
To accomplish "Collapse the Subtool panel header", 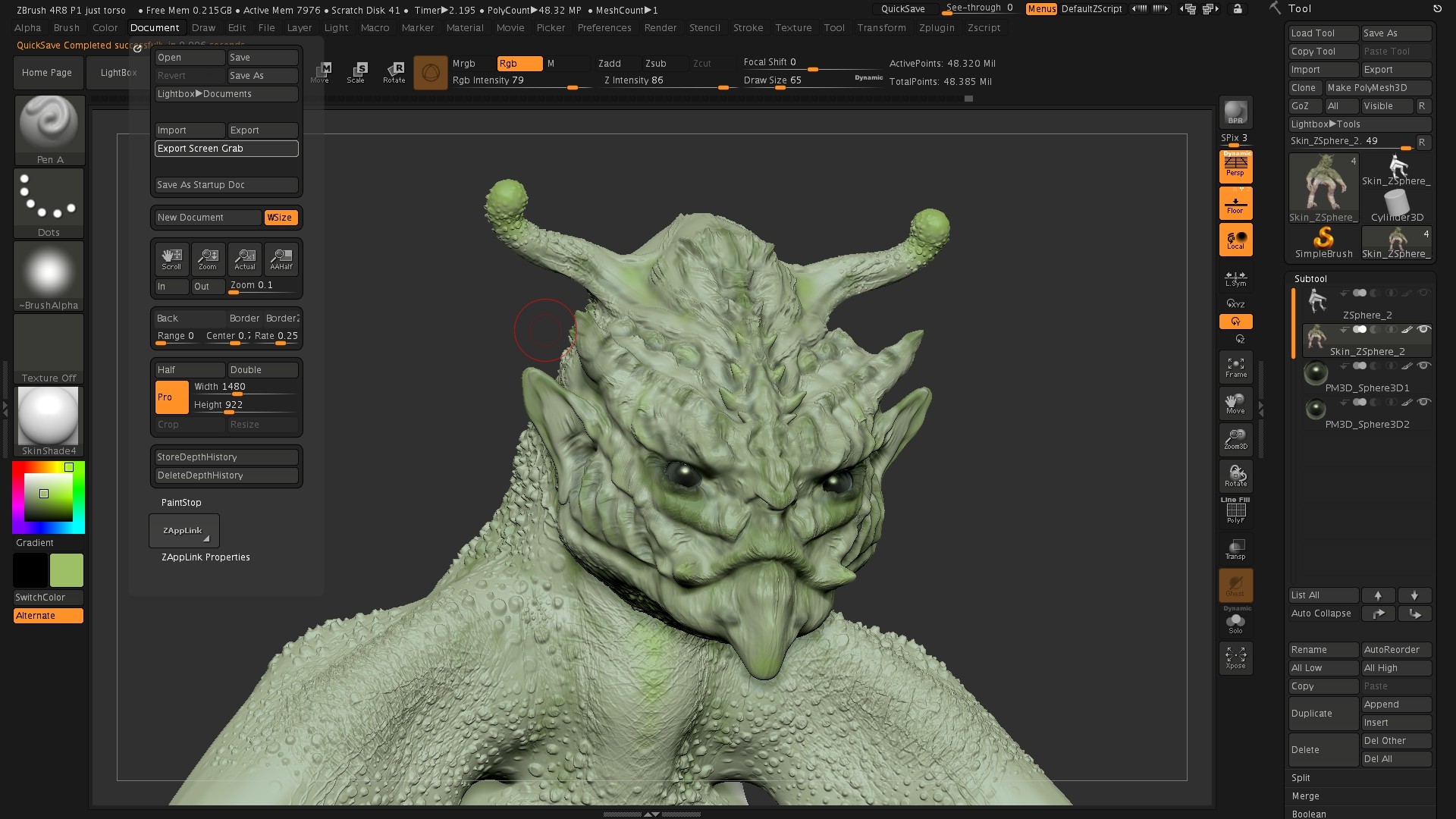I will click(1310, 279).
